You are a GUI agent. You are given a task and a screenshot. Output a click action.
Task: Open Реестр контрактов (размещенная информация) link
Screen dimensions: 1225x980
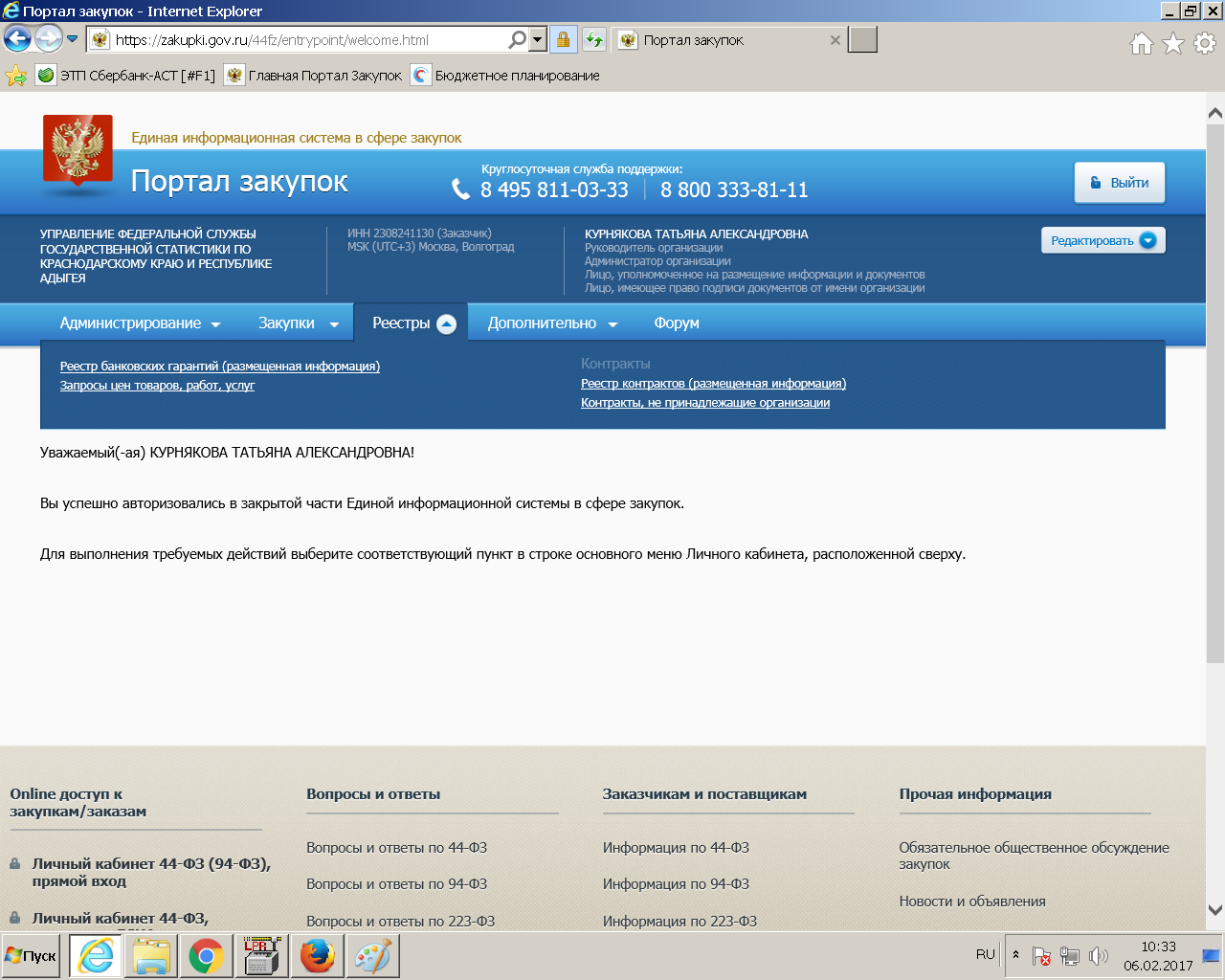[x=713, y=384]
